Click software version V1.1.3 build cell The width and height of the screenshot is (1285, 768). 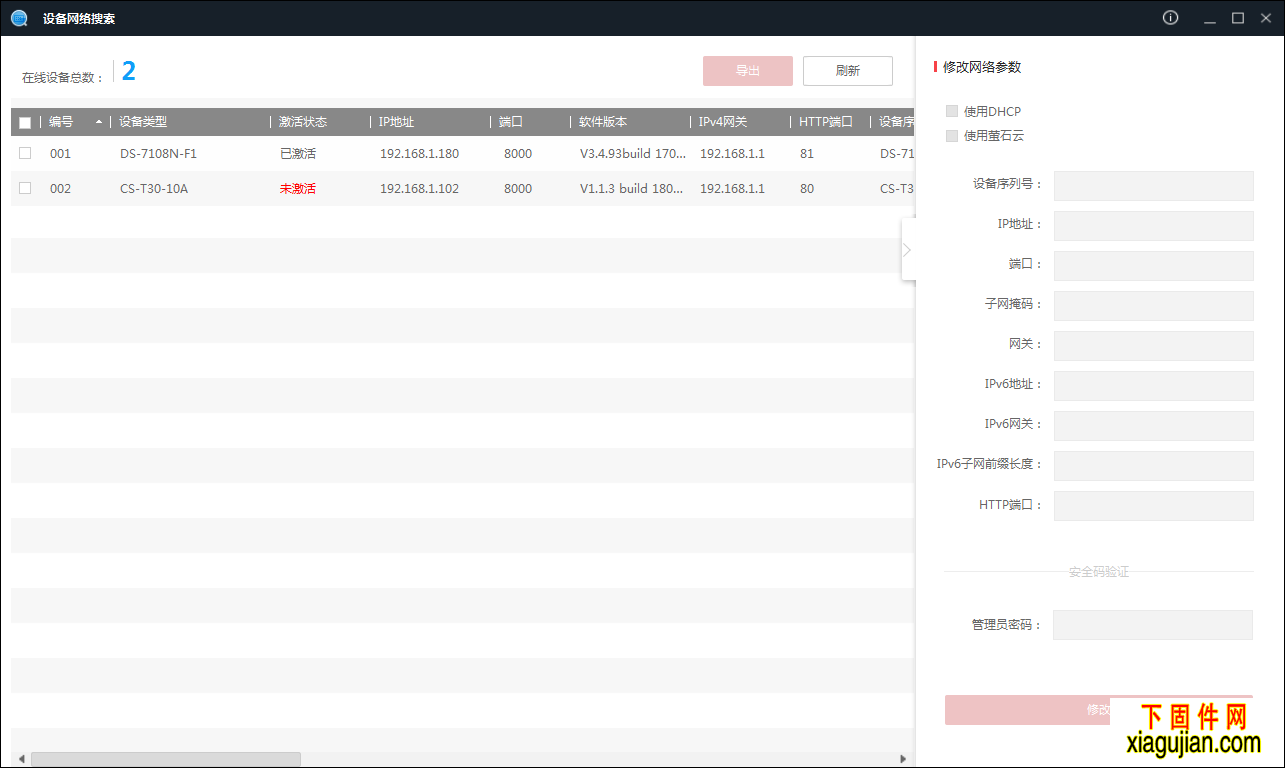coord(633,189)
